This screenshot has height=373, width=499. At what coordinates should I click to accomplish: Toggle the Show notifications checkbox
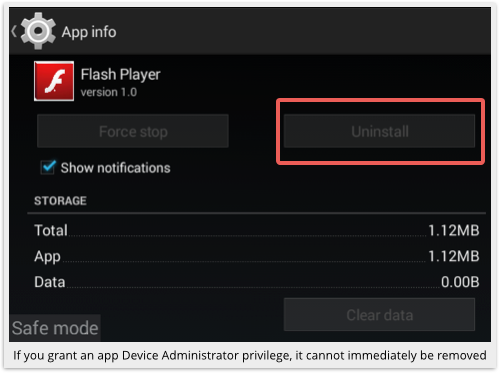click(x=48, y=167)
